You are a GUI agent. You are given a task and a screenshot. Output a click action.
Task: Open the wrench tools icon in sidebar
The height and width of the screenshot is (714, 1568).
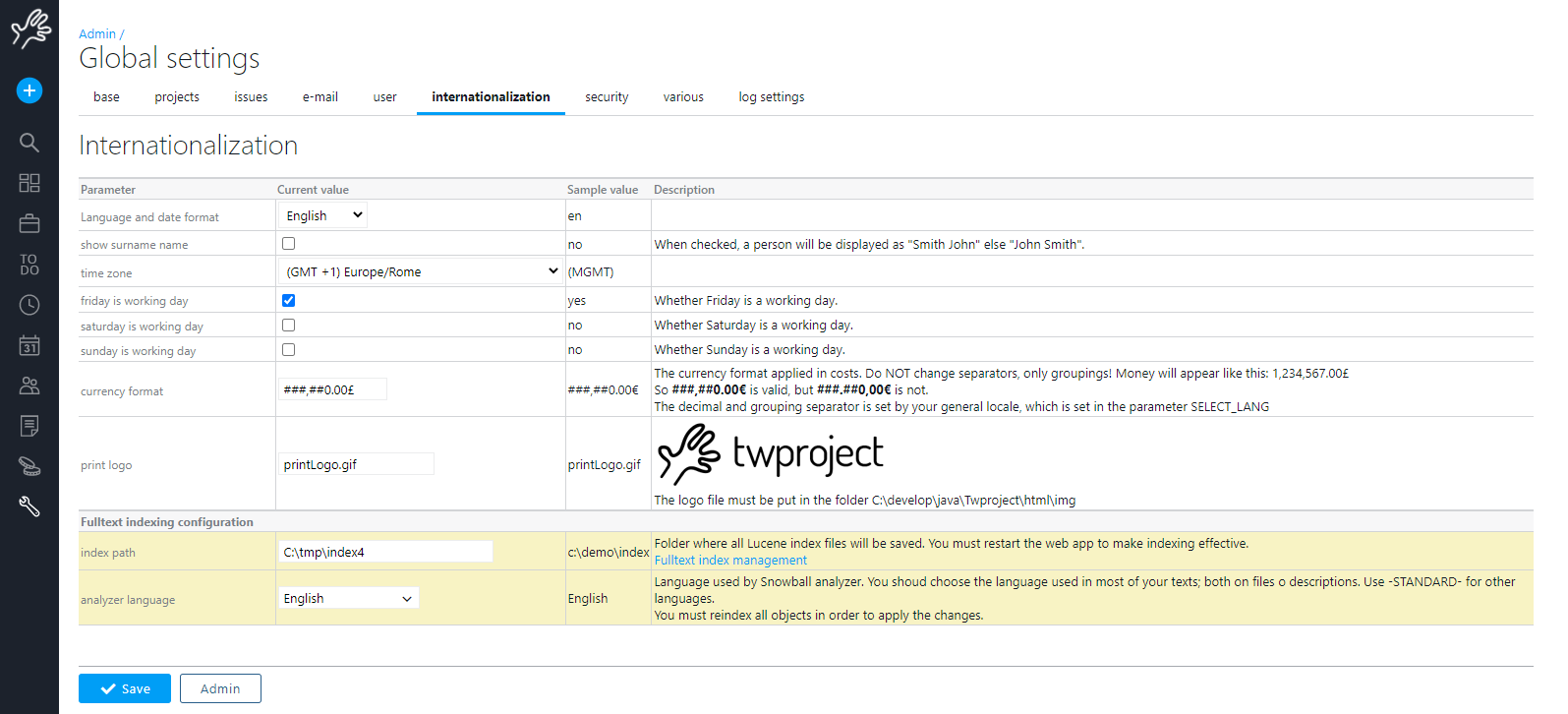pos(29,506)
